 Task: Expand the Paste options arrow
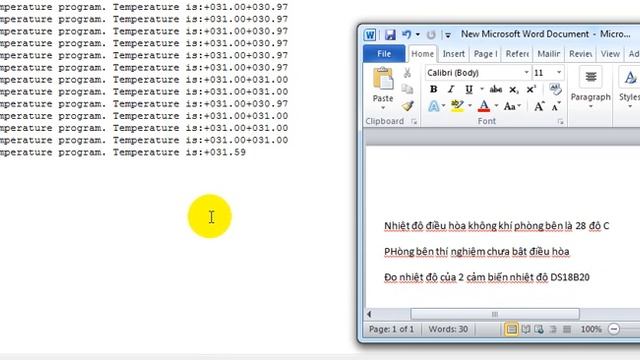(383, 108)
